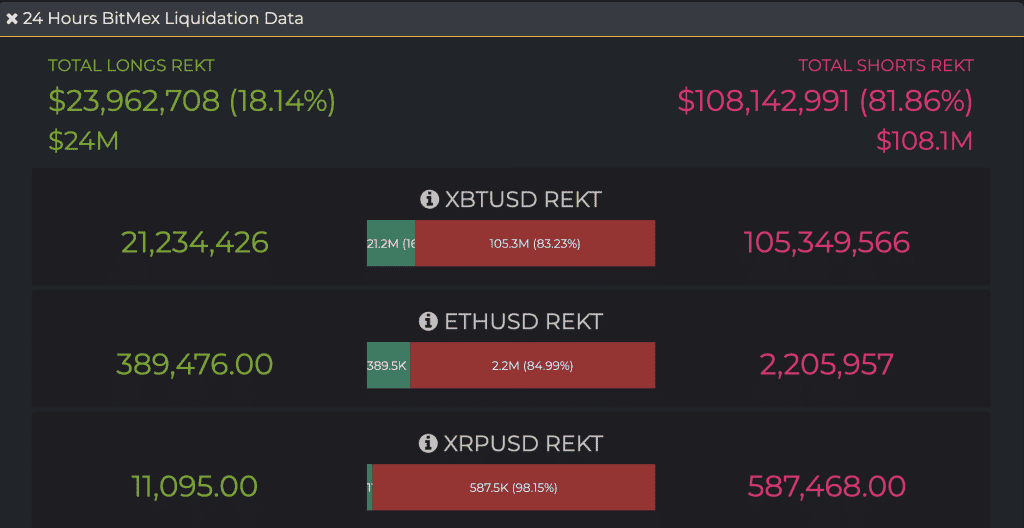Select the green ETHUSD 389.5K bar segment
The height and width of the screenshot is (528, 1024).
388,365
